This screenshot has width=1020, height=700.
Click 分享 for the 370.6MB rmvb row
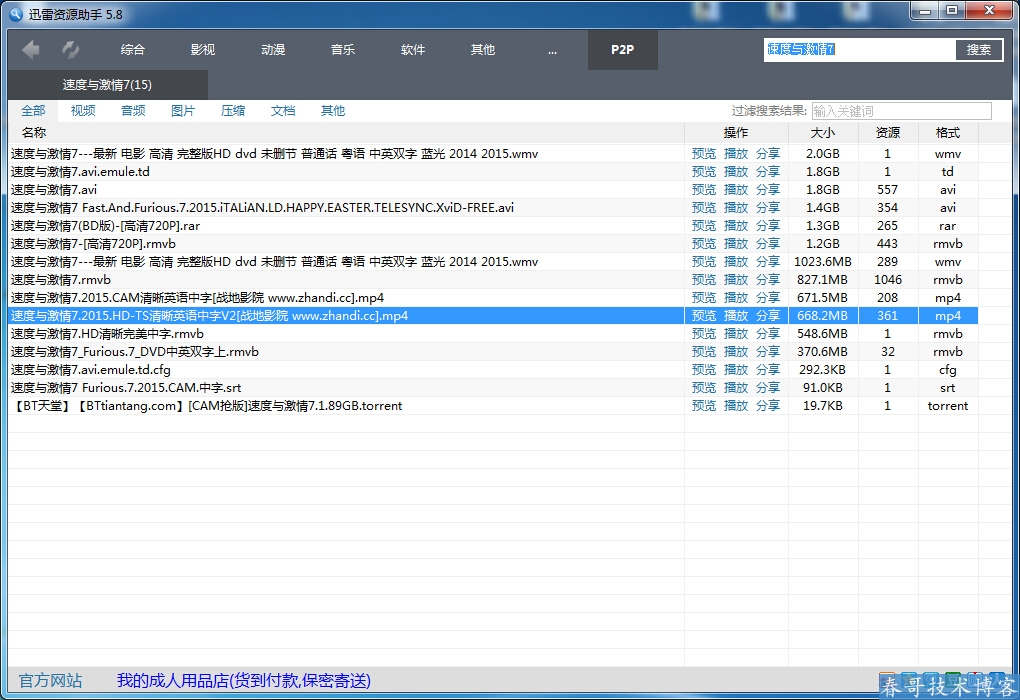[768, 352]
